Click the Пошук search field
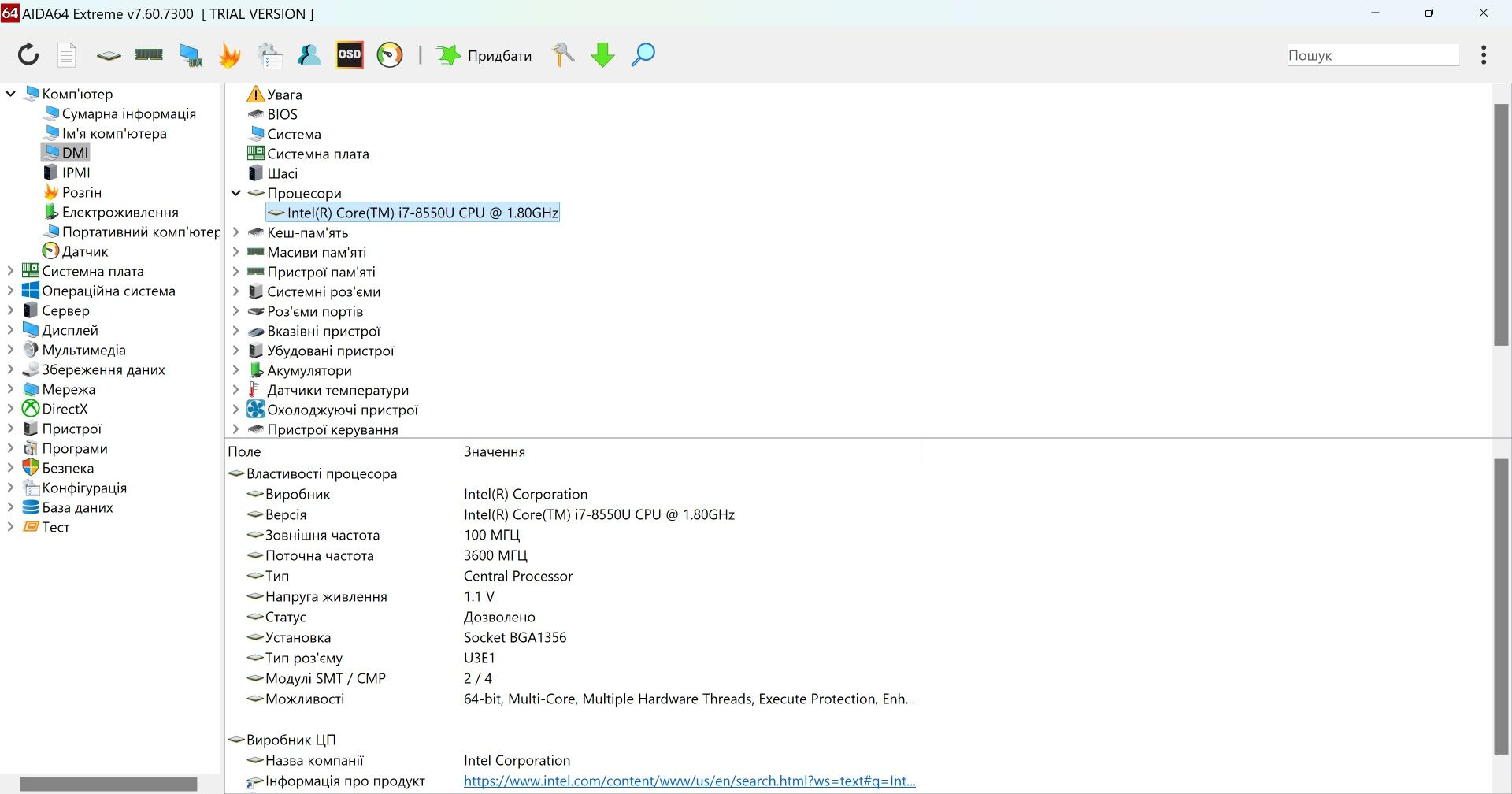 point(1373,55)
